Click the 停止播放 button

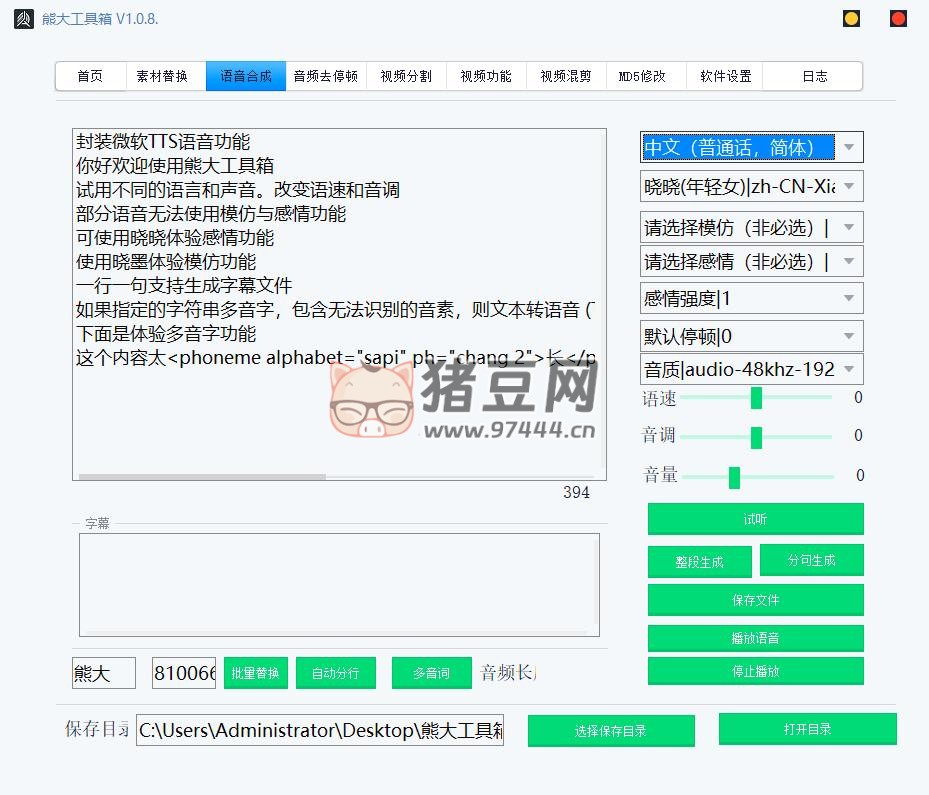coord(755,671)
